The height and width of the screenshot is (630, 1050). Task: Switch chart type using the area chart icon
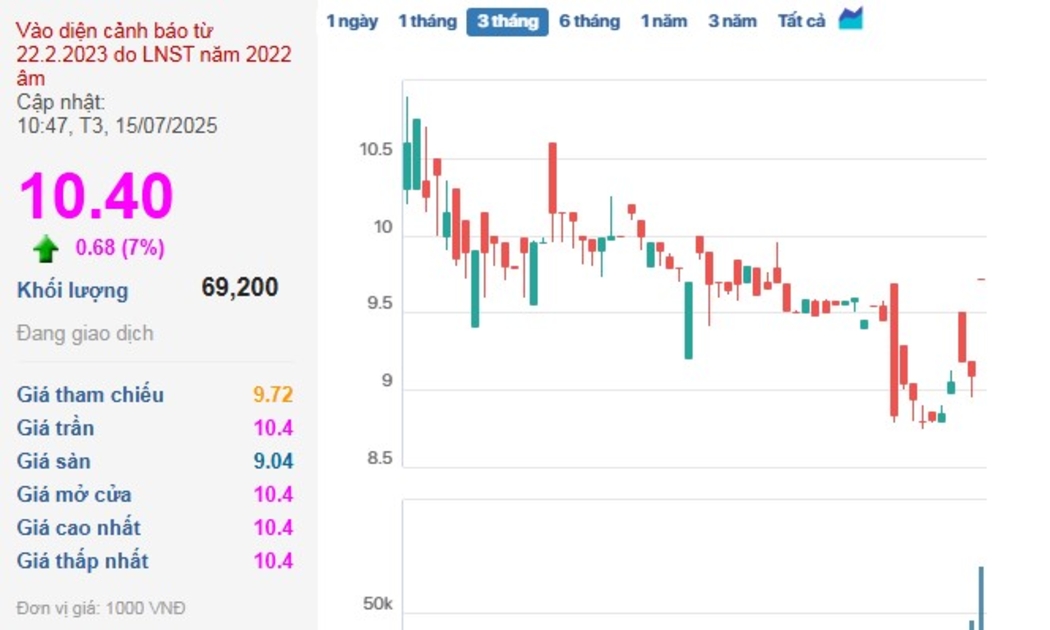[x=850, y=19]
